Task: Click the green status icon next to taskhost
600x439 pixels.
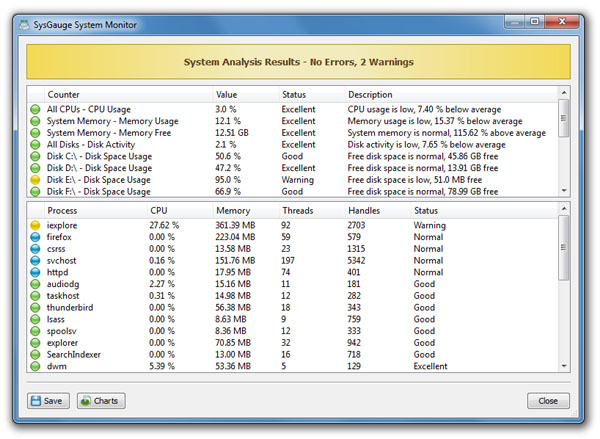Action: pos(35,296)
